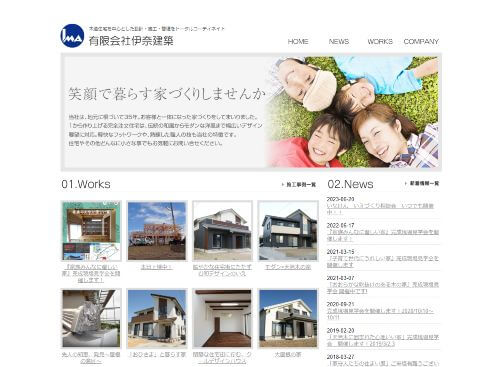Click the 2019-02-20 date text
500x367 pixels.
(x=340, y=331)
